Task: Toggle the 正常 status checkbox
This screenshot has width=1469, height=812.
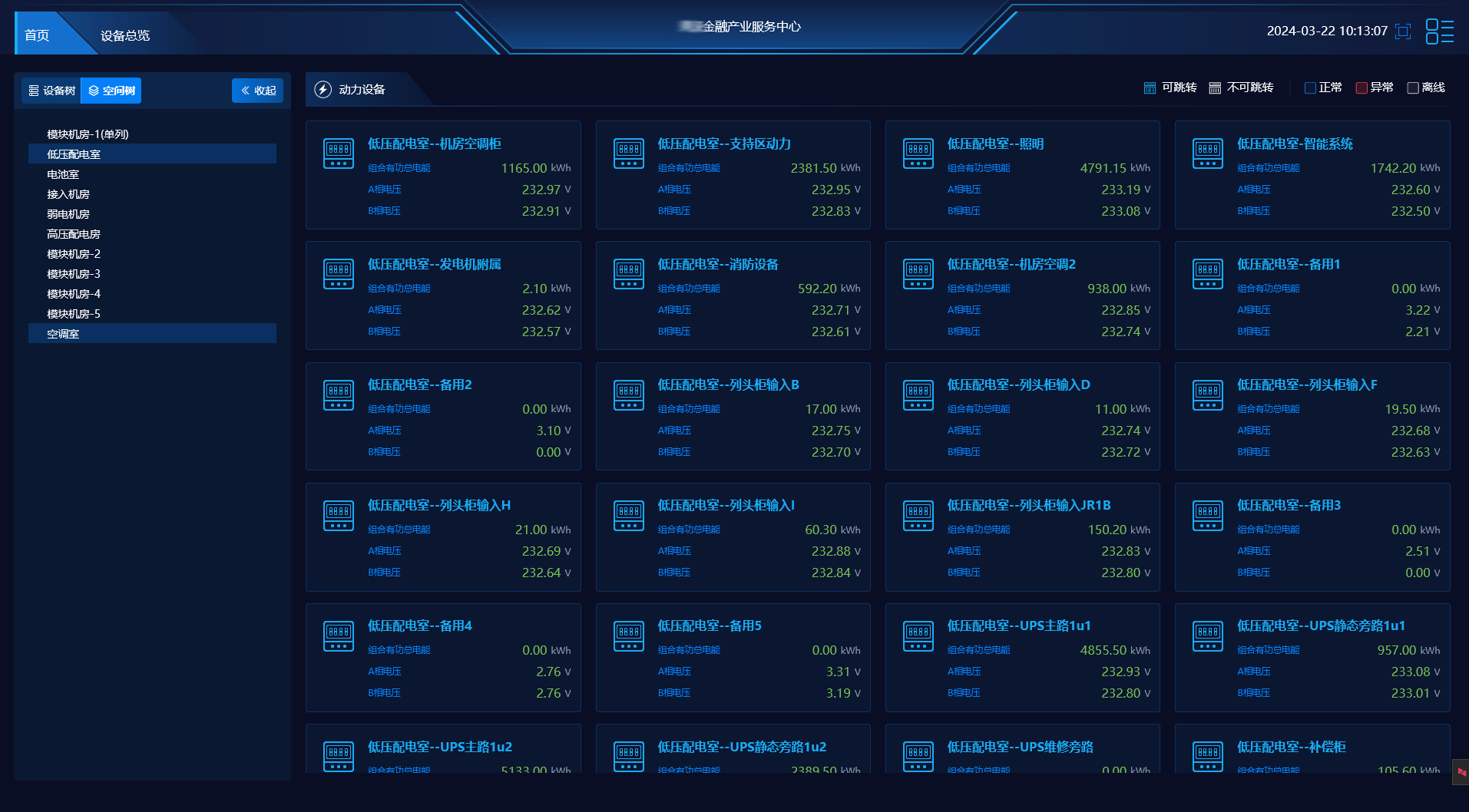Action: pos(1310,88)
